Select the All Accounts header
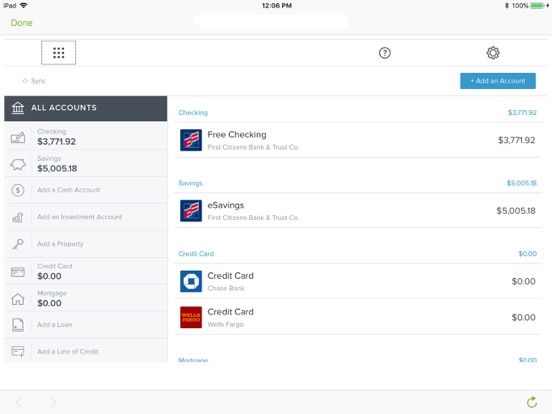Image resolution: width=552 pixels, height=414 pixels. 86,108
